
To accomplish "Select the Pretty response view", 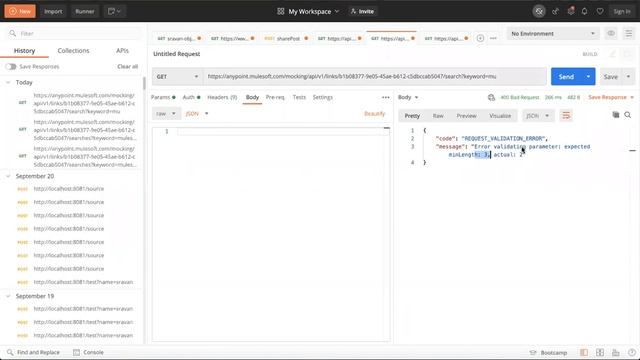I will tap(412, 116).
